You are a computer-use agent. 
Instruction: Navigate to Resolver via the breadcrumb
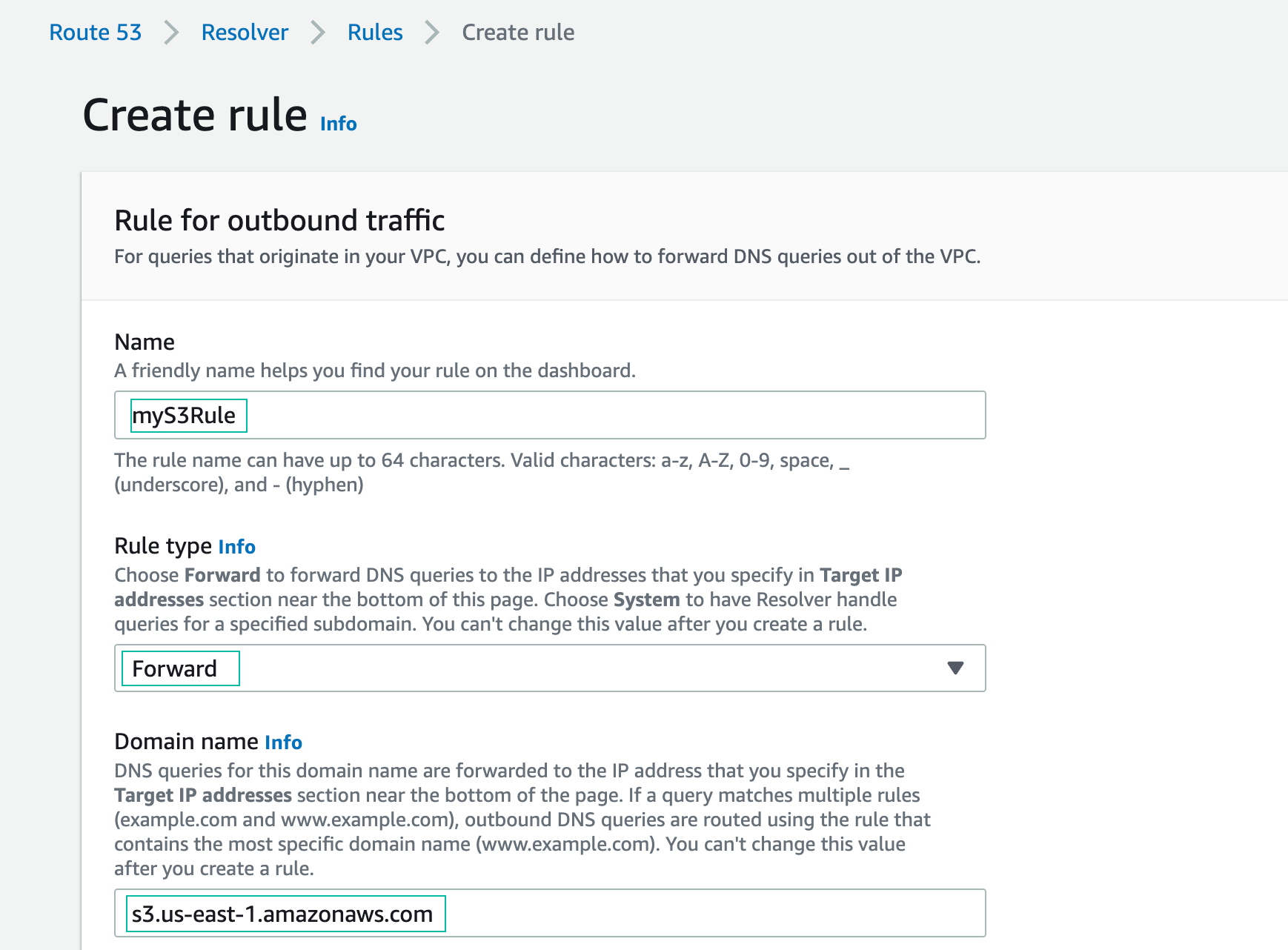point(244,32)
